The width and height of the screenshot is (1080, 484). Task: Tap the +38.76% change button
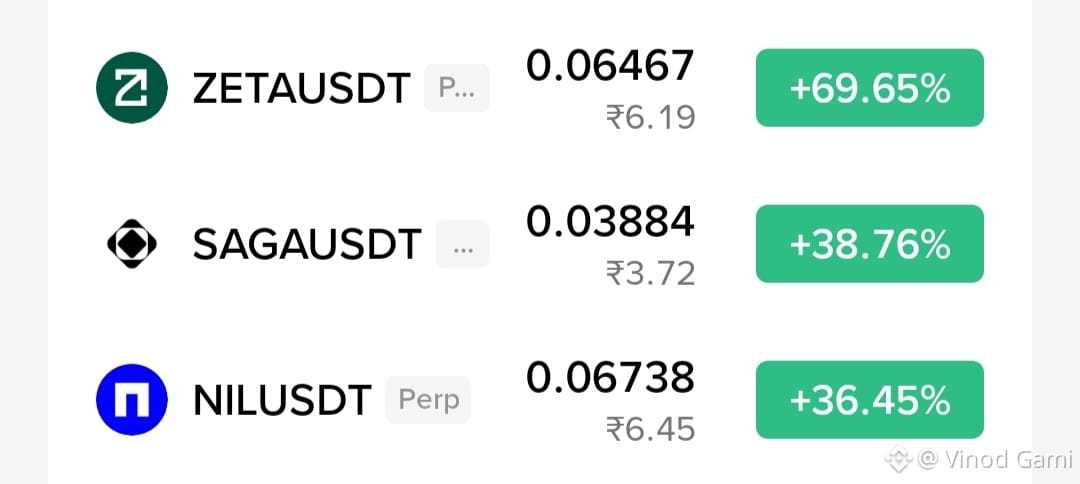click(870, 244)
